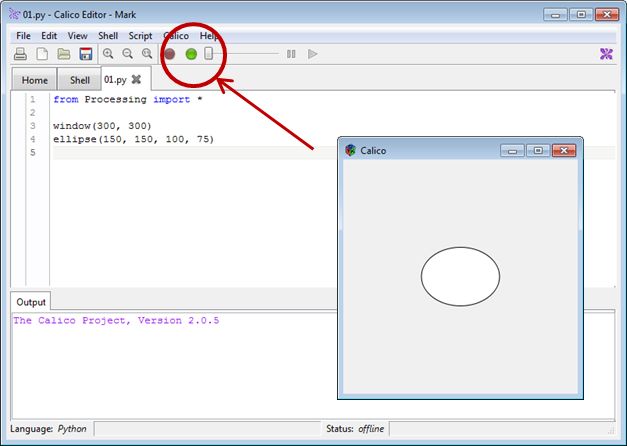627x446 pixels.
Task: Click the drawn ellipse in Calico window
Action: point(460,276)
